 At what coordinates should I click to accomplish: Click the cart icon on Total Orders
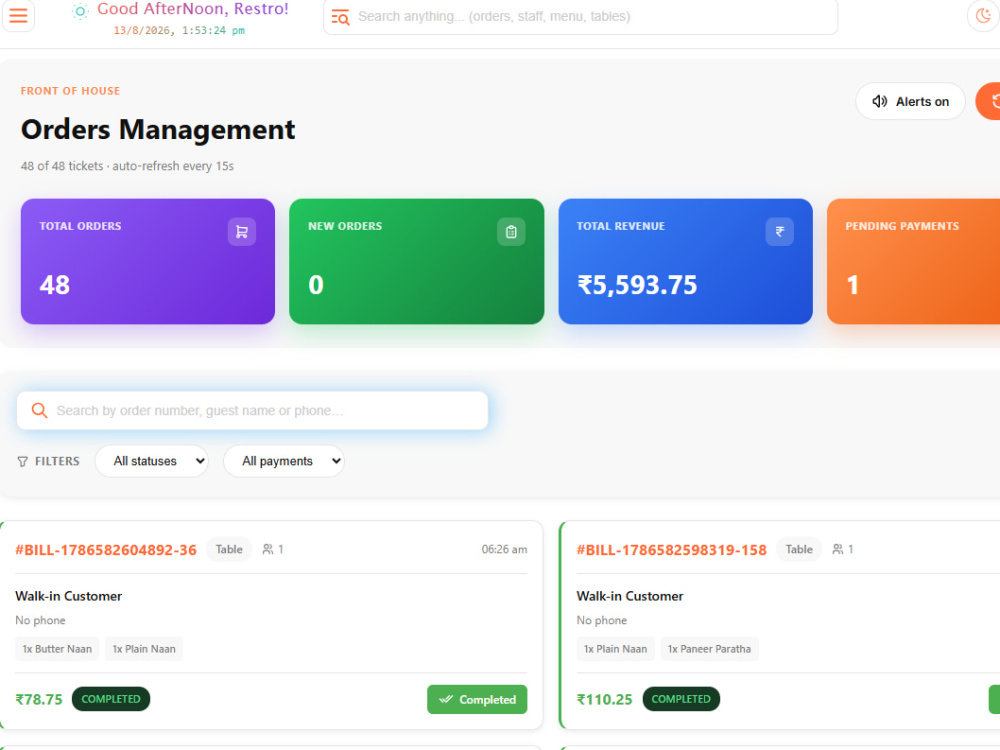pos(242,232)
